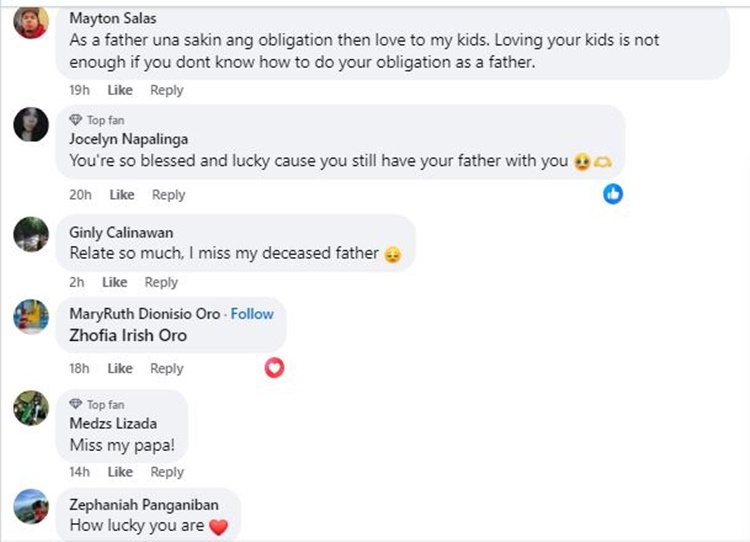Open Medzs Lizada's profile name link
750x542 pixels.
tap(112, 424)
